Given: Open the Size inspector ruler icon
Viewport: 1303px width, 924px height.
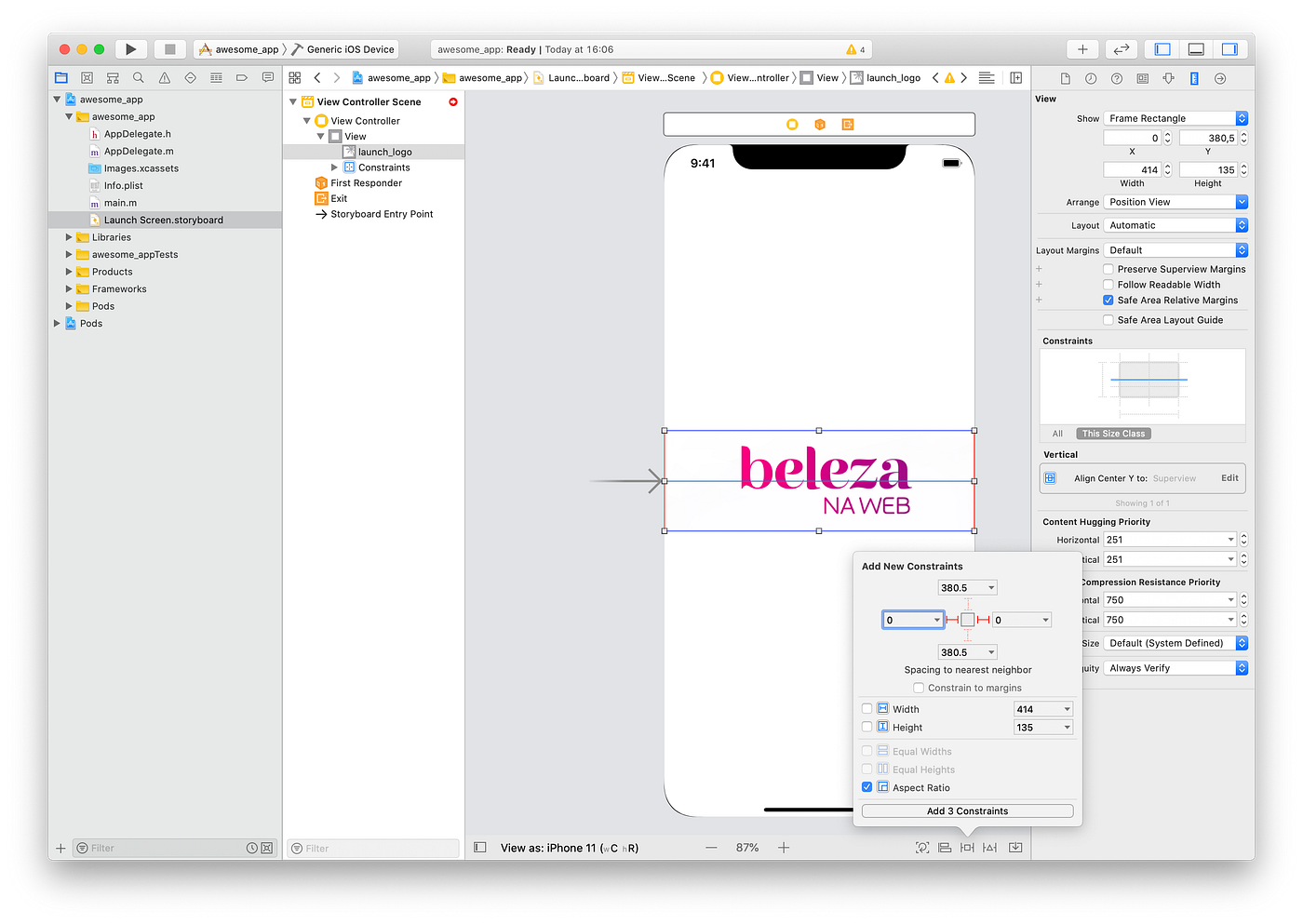Looking at the screenshot, I should [x=1194, y=78].
